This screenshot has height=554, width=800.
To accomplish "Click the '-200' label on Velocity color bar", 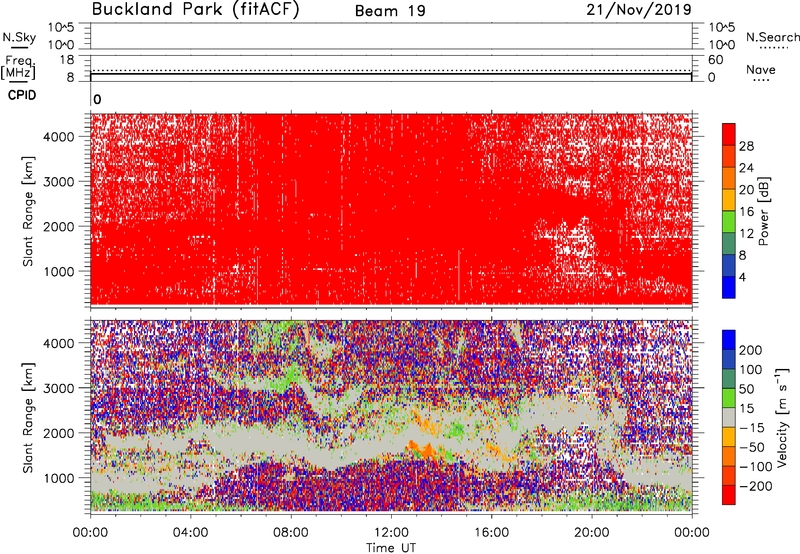I will point(755,486).
